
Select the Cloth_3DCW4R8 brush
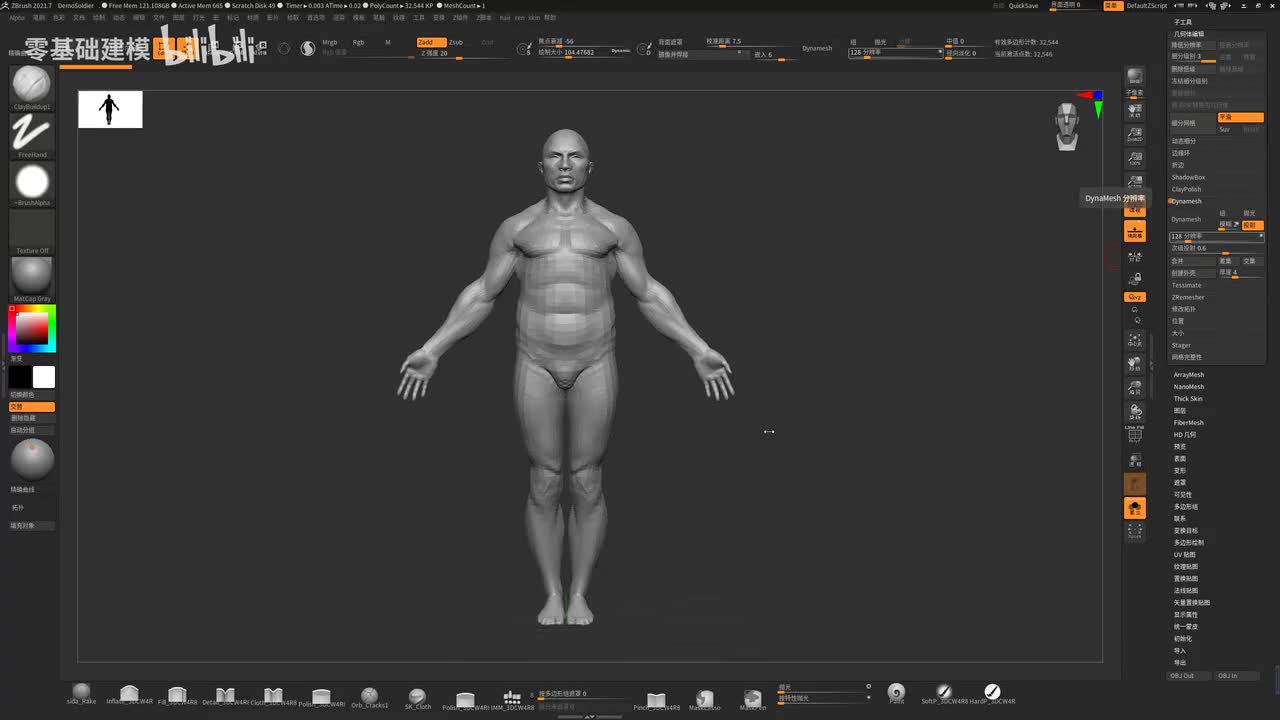273,693
